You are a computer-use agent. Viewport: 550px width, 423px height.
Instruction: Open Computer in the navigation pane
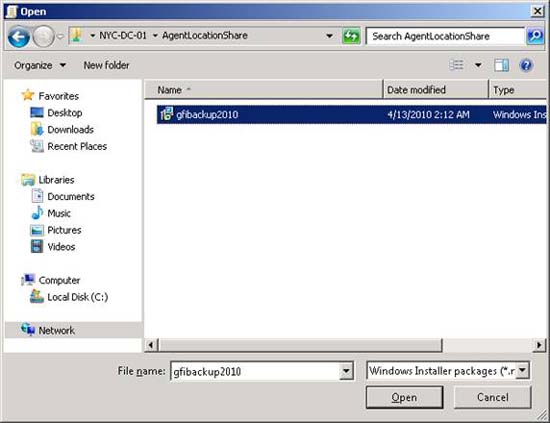click(59, 281)
